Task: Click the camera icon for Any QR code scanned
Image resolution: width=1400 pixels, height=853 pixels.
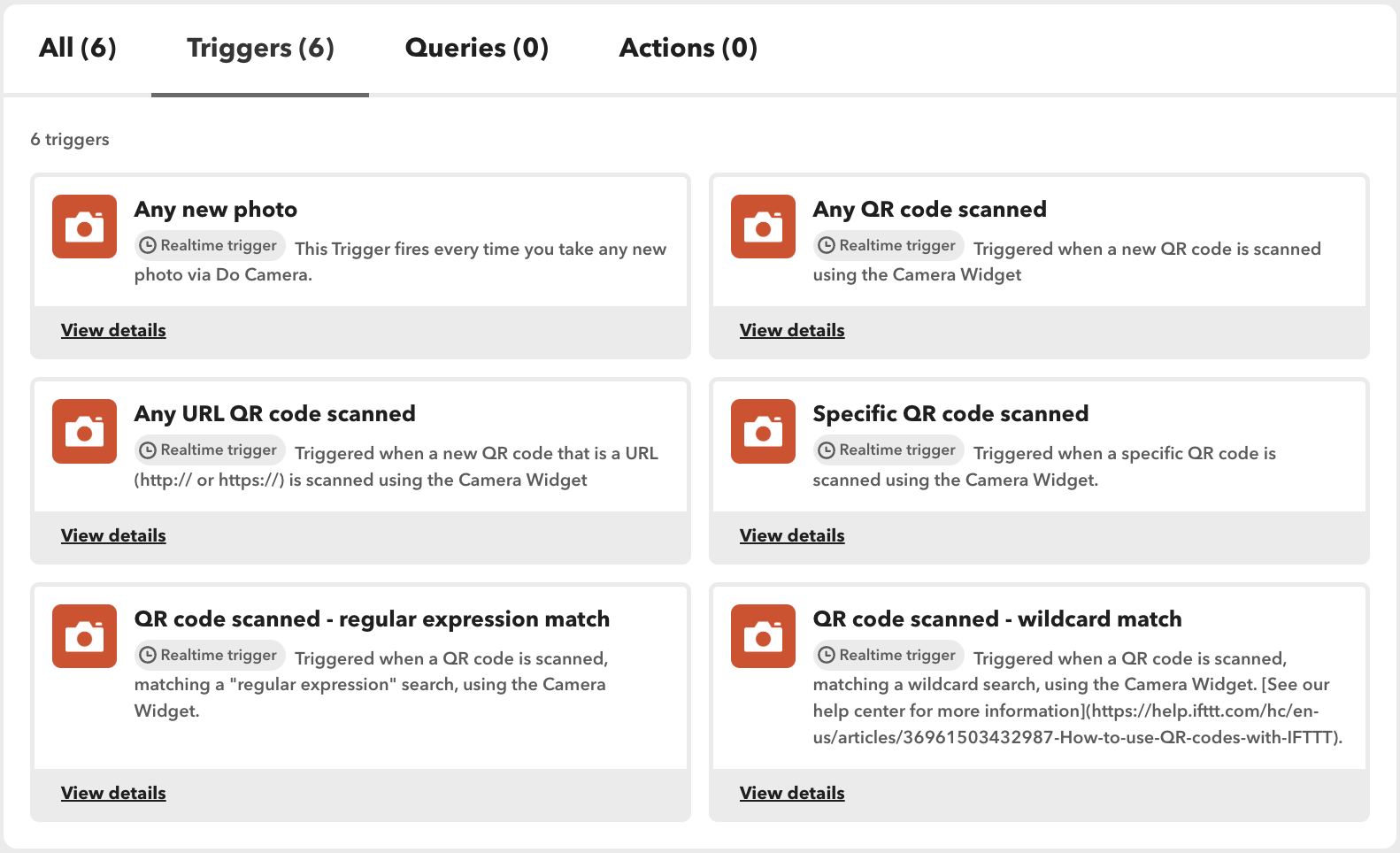Action: click(763, 227)
